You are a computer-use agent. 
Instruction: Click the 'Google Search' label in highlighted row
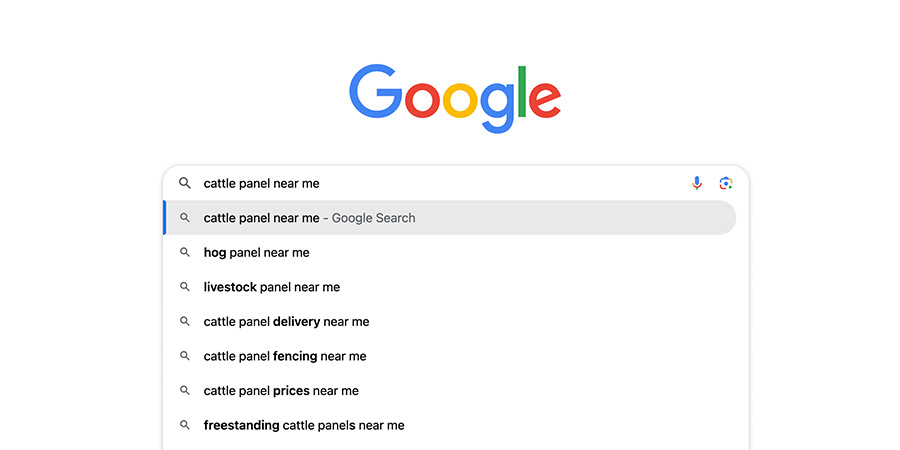point(374,218)
